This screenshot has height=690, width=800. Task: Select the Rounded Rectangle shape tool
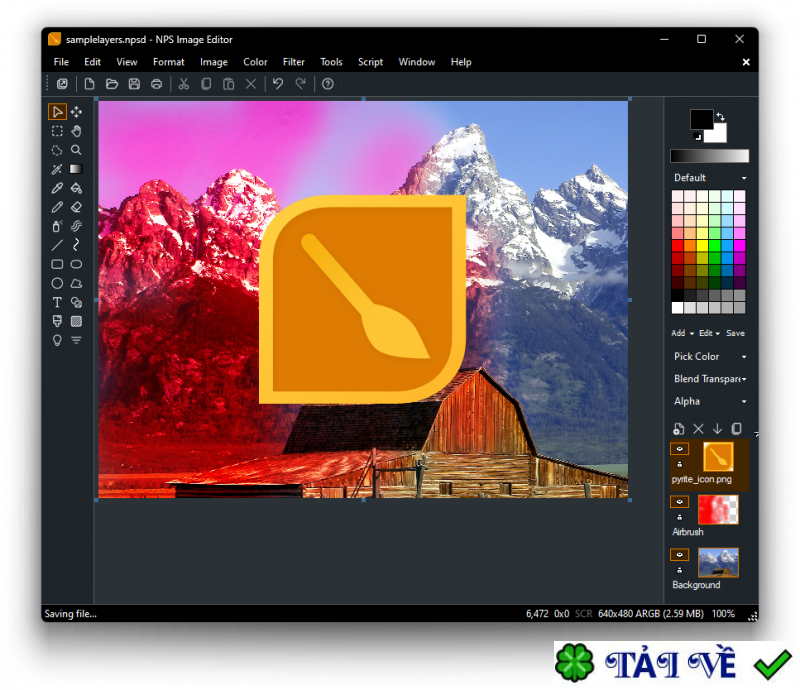77,264
